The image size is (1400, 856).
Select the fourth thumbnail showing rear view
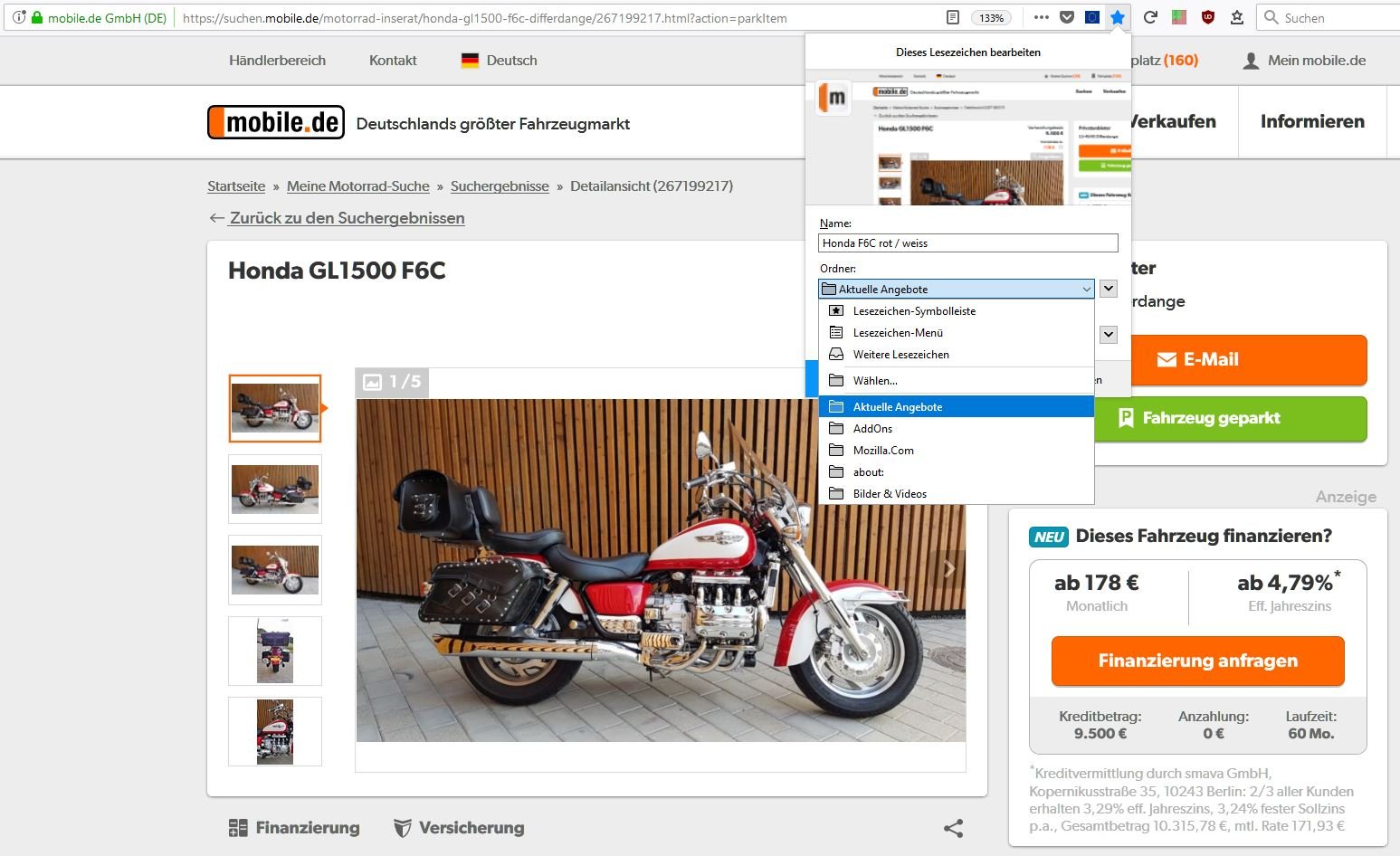[275, 651]
